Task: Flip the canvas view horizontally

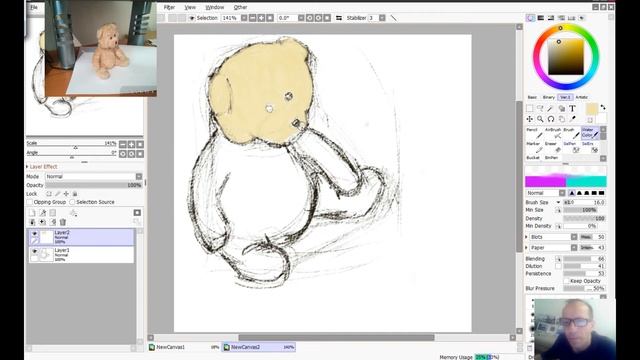Action: click(339, 18)
